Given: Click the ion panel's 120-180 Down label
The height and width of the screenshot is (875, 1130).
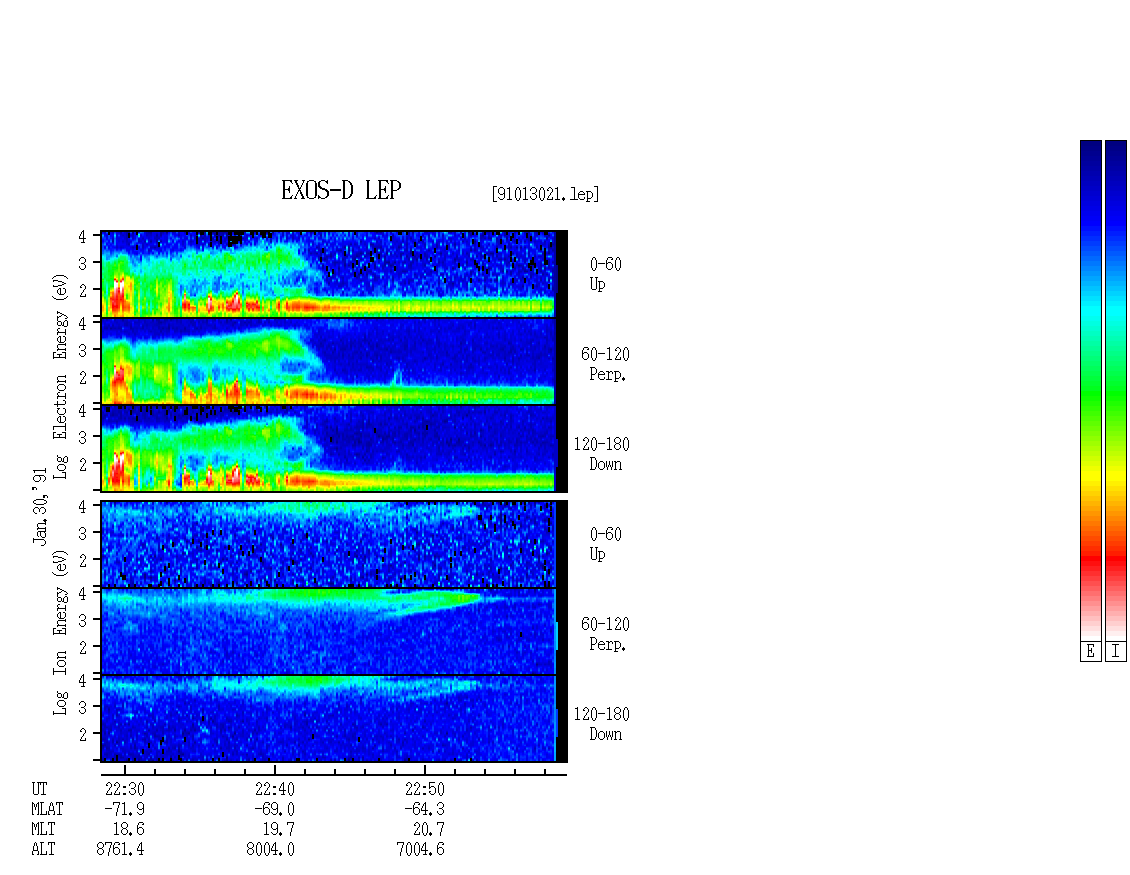Looking at the screenshot, I should (x=602, y=724).
